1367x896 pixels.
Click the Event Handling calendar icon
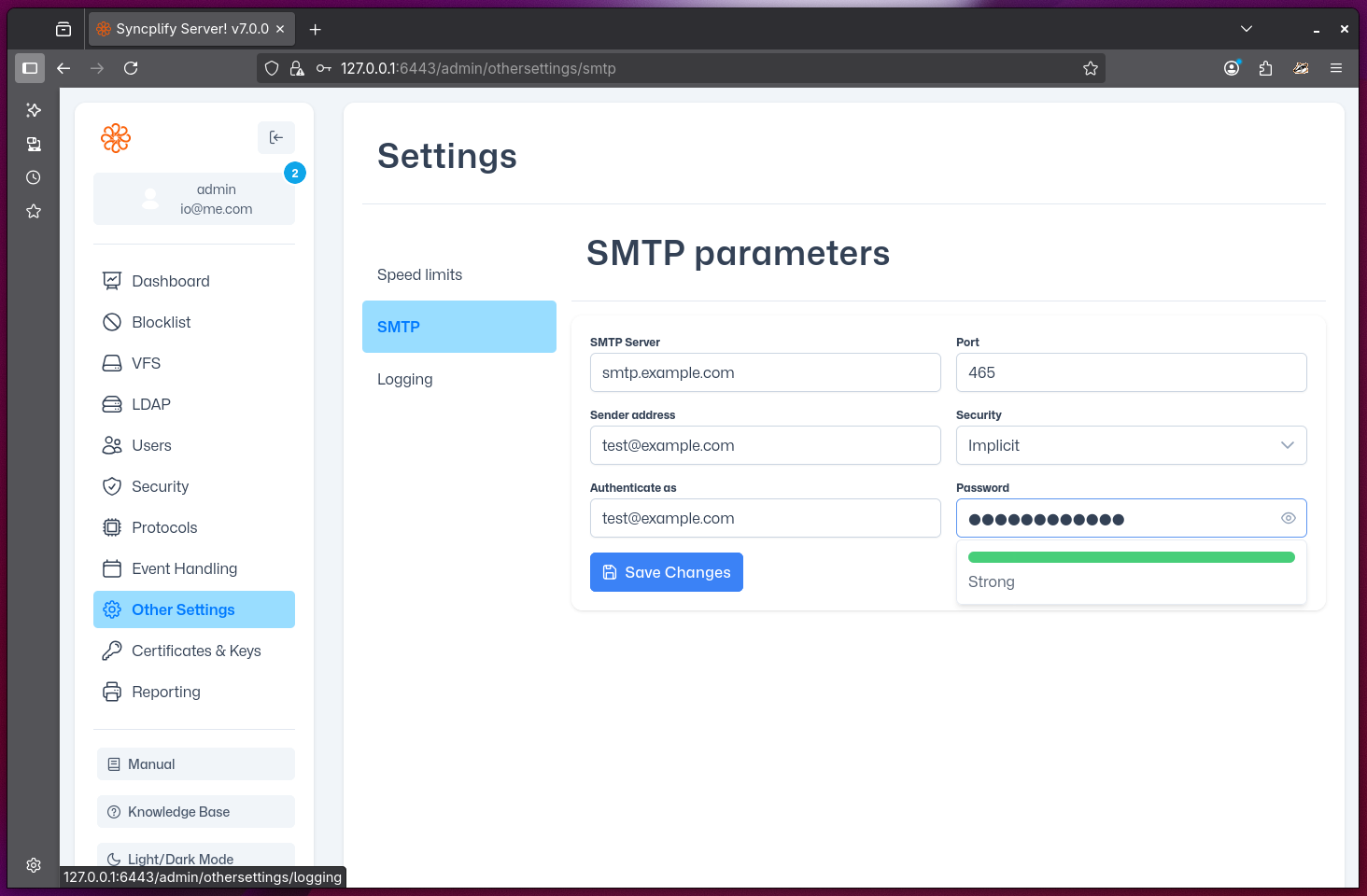coord(112,568)
